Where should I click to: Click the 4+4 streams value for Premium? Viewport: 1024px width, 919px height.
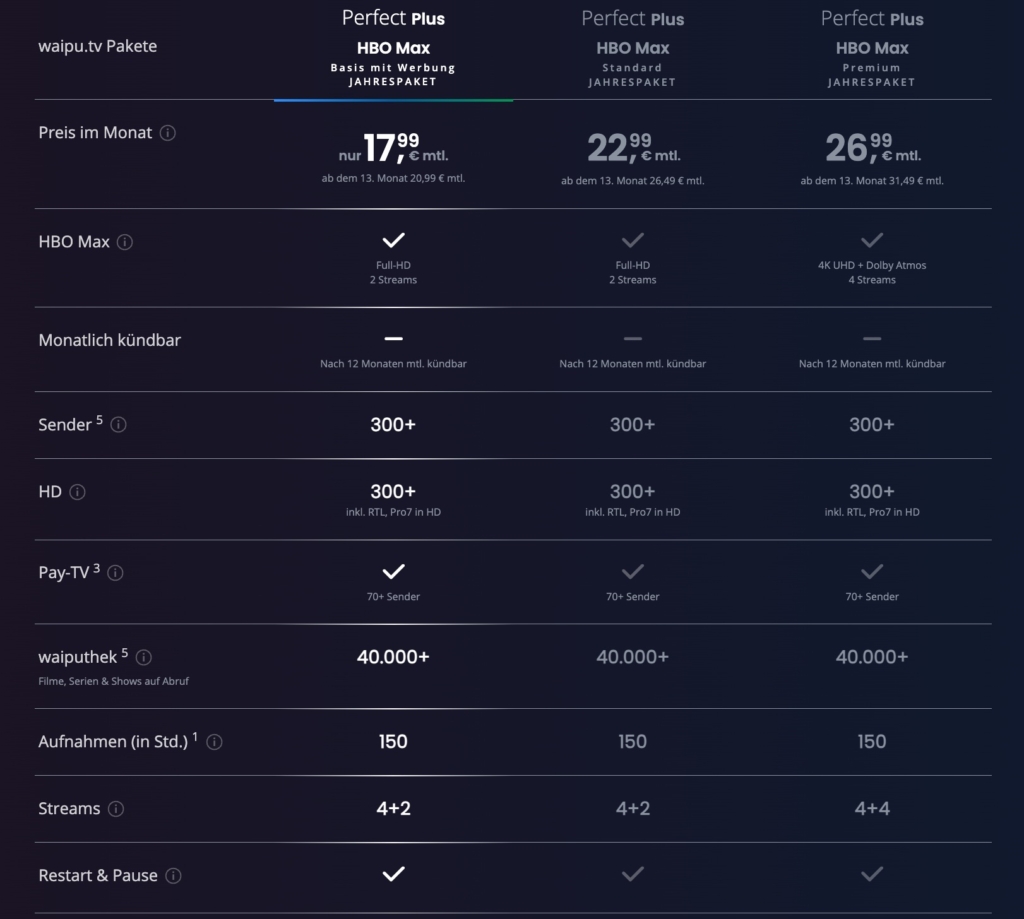coord(872,808)
